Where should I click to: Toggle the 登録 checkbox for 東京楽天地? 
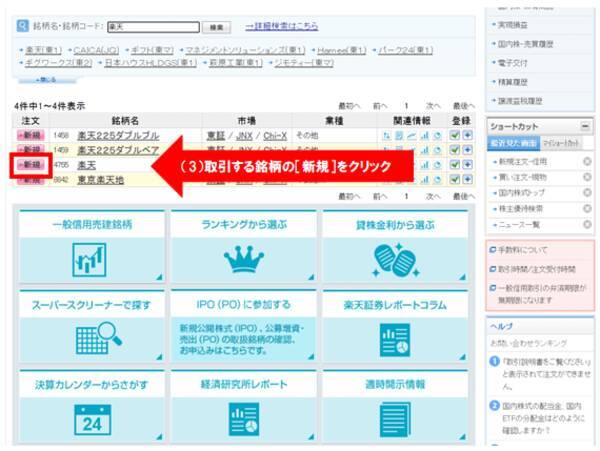pos(455,178)
